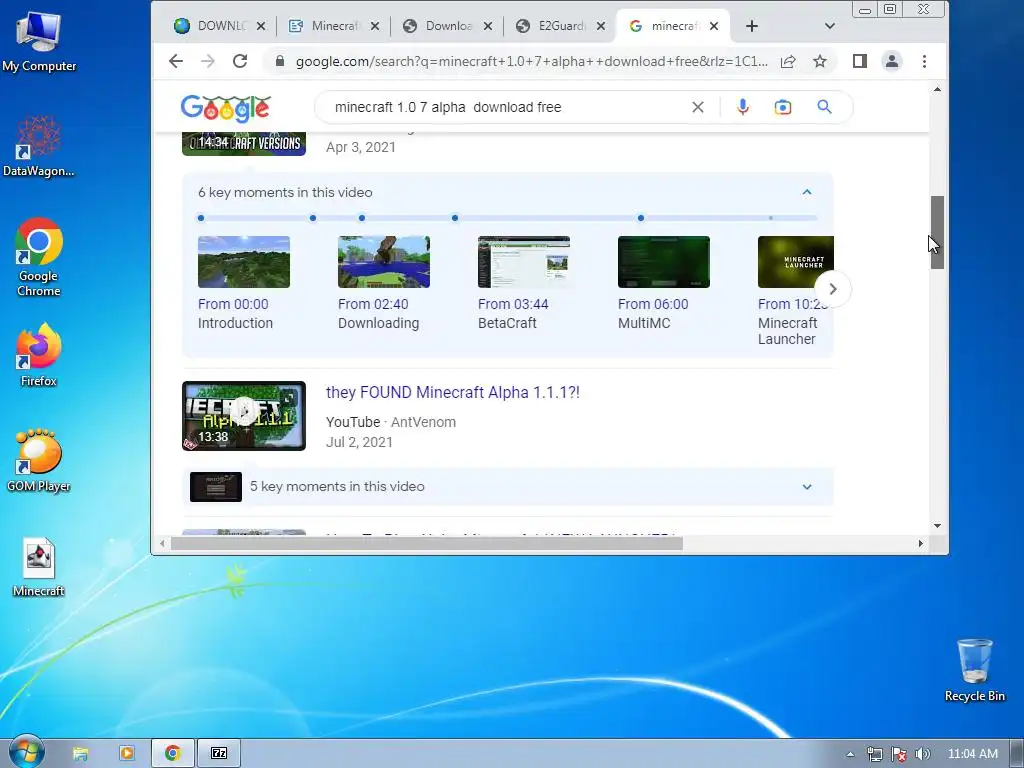Open Chrome side panel icon
Image resolution: width=1024 pixels, height=768 pixels.
859,61
